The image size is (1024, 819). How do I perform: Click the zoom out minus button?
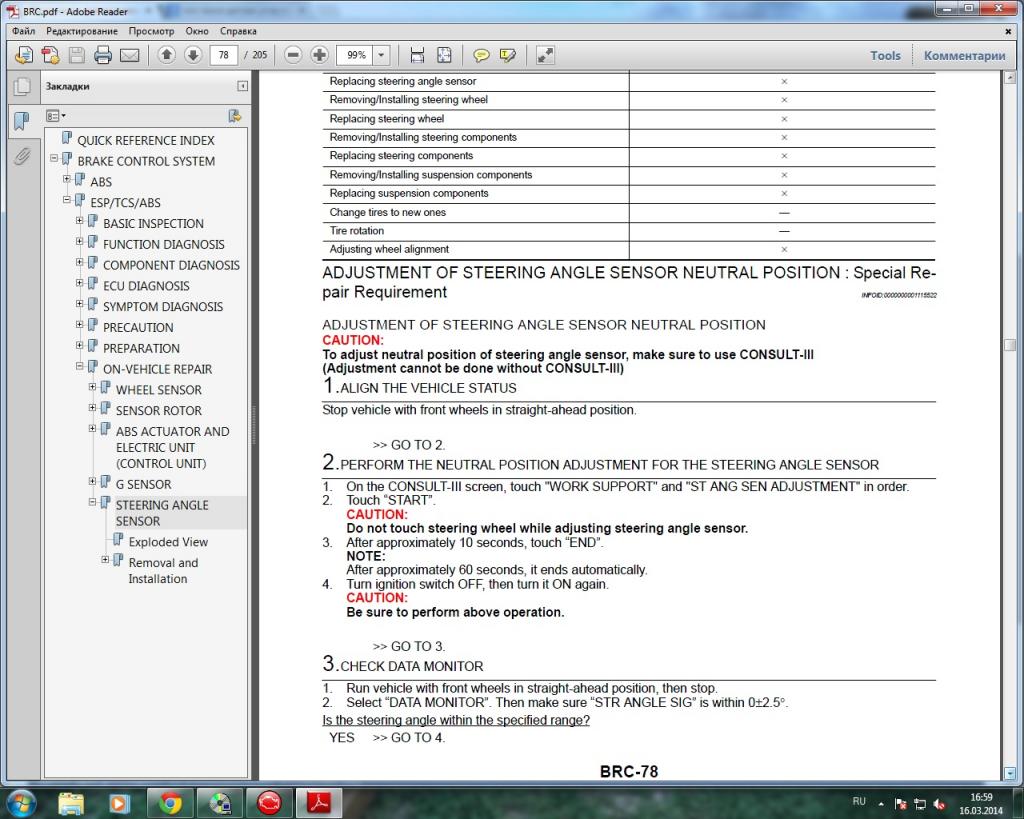293,55
